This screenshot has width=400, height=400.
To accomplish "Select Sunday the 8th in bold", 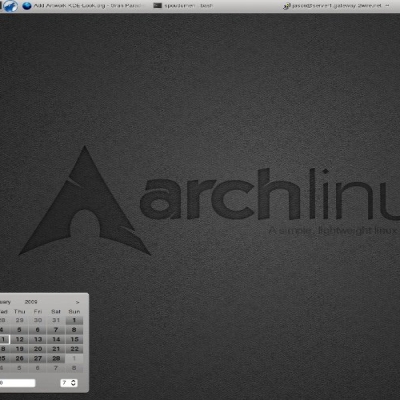I will (74, 330).
